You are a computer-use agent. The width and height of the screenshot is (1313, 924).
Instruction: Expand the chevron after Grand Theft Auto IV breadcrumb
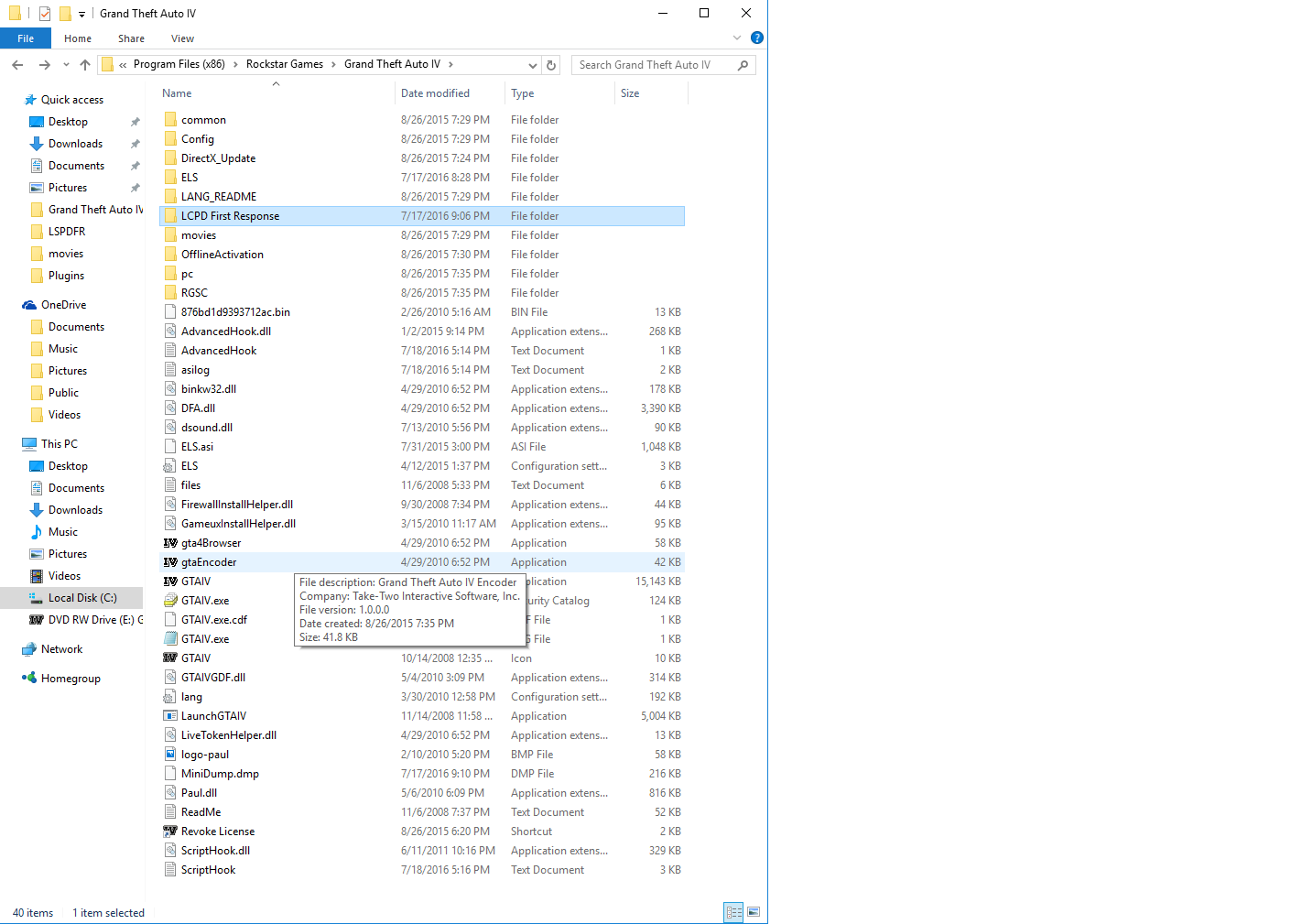(450, 65)
